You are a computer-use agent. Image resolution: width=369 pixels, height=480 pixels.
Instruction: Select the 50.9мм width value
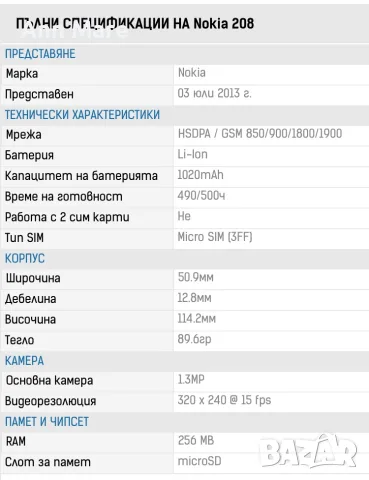(x=196, y=277)
